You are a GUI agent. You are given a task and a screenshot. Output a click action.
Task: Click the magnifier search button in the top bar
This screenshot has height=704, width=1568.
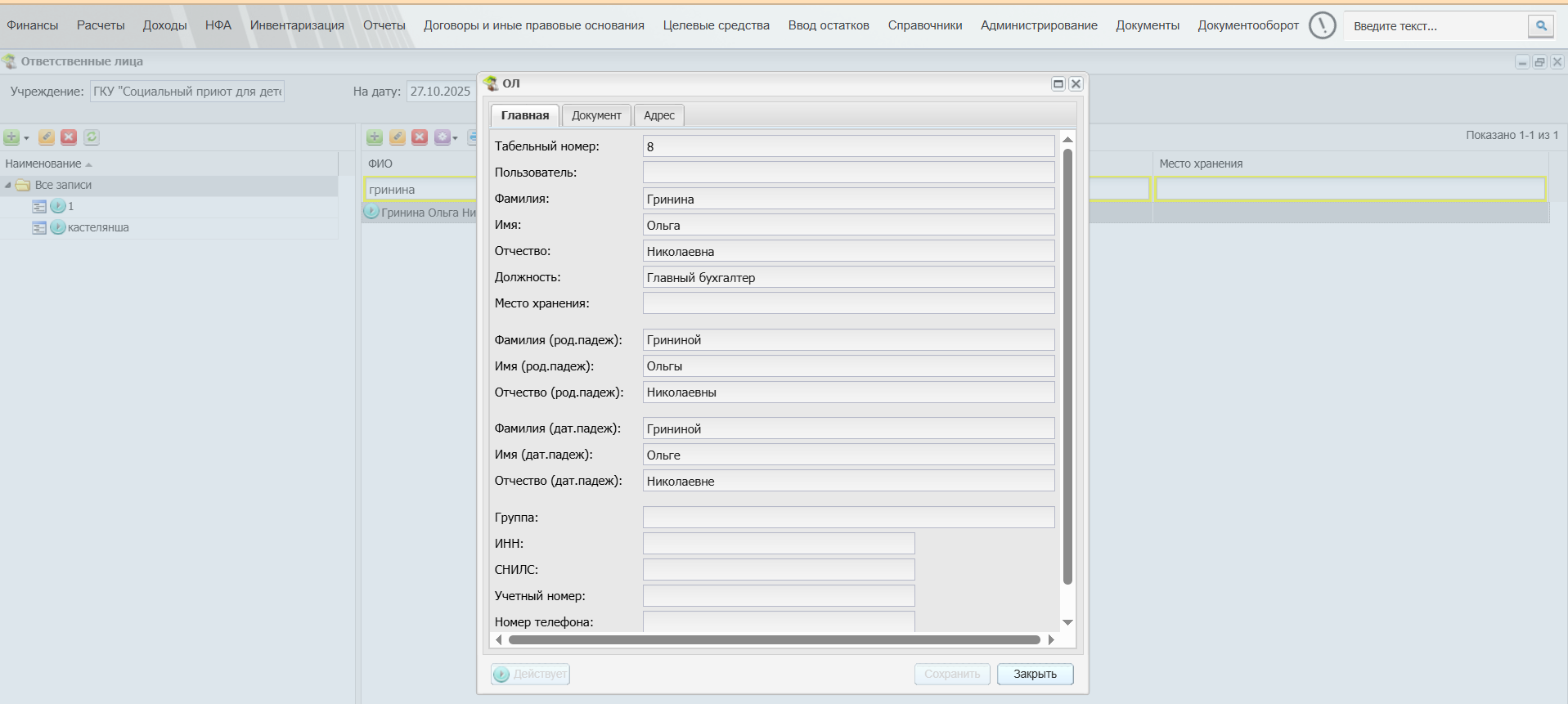(x=1541, y=26)
